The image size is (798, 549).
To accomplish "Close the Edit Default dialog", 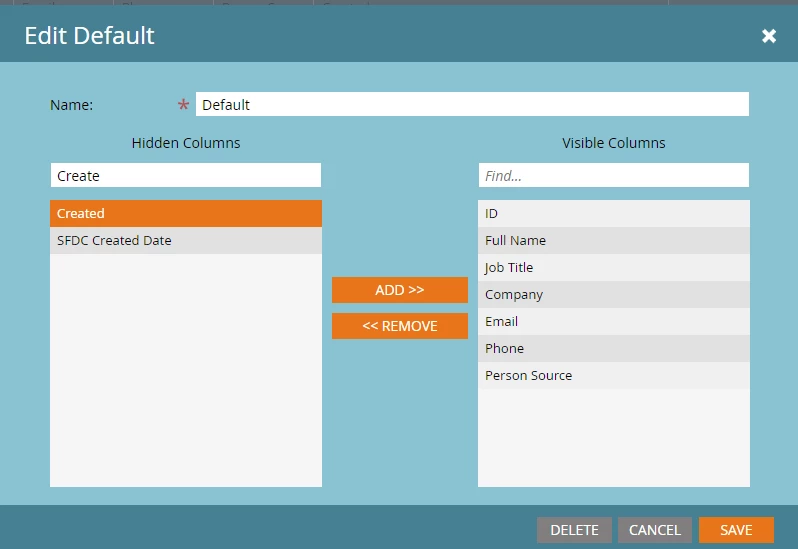I will coord(768,36).
